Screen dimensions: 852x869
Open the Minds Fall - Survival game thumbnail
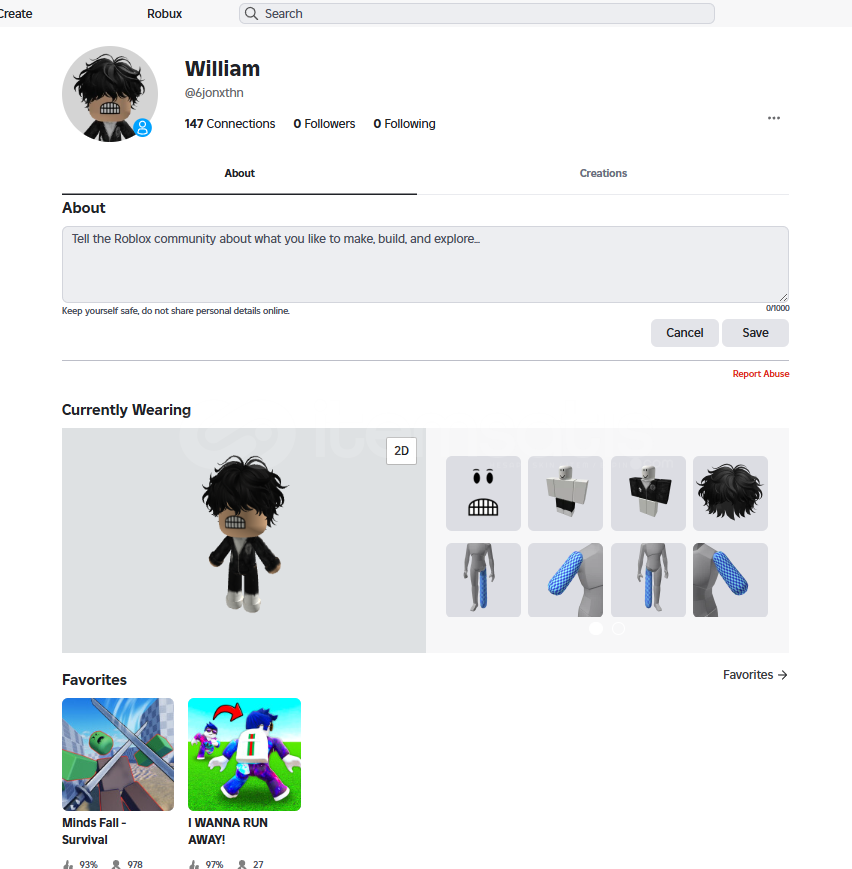click(x=118, y=754)
